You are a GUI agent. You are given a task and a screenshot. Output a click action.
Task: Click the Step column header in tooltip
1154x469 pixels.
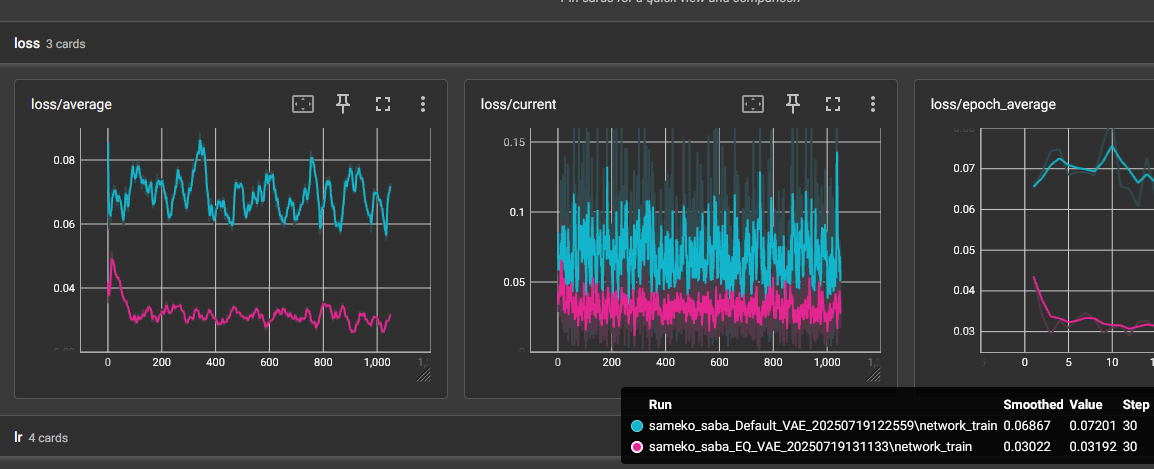pyautogui.click(x=1136, y=405)
